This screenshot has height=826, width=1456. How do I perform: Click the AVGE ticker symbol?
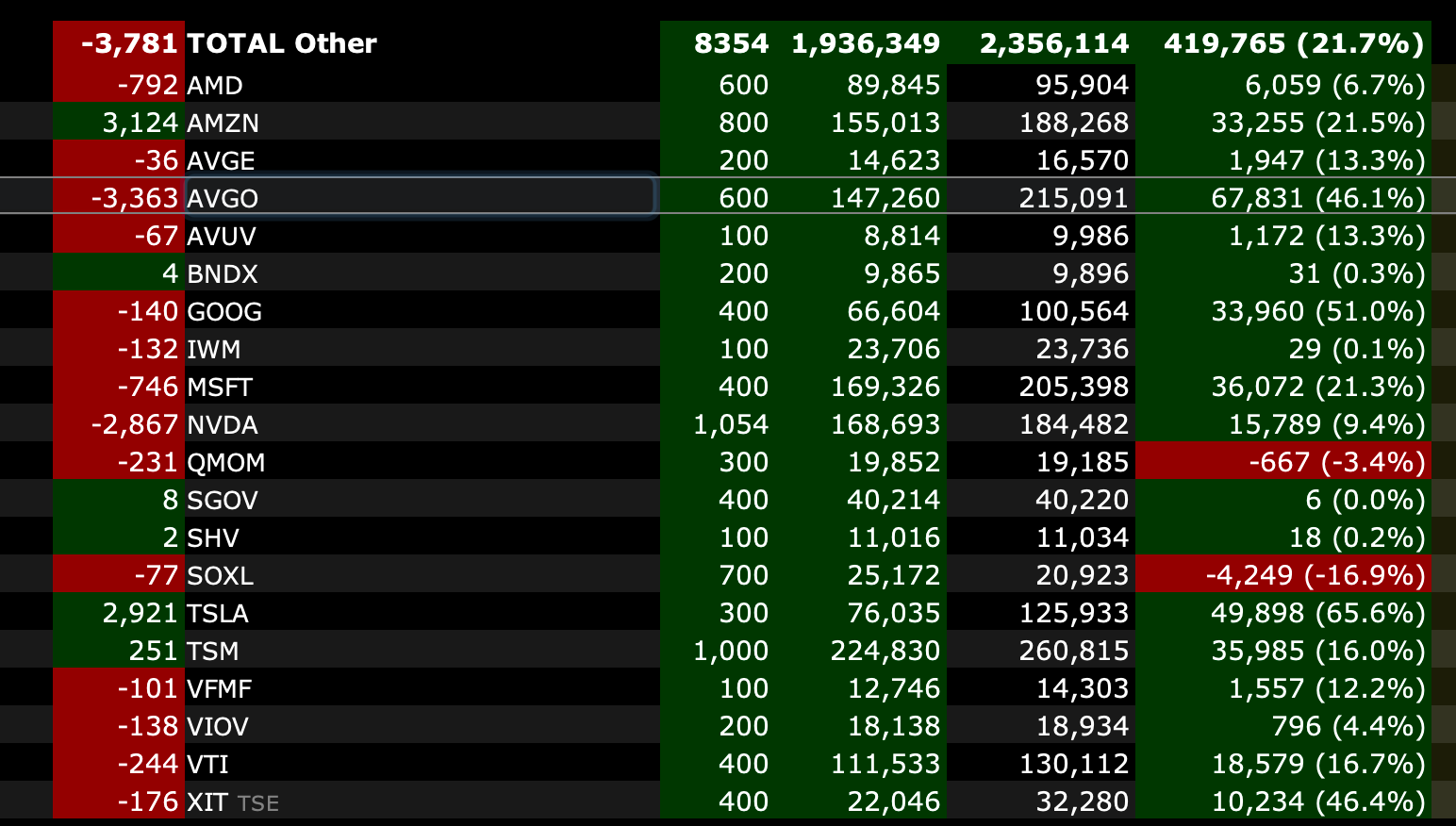[221, 160]
